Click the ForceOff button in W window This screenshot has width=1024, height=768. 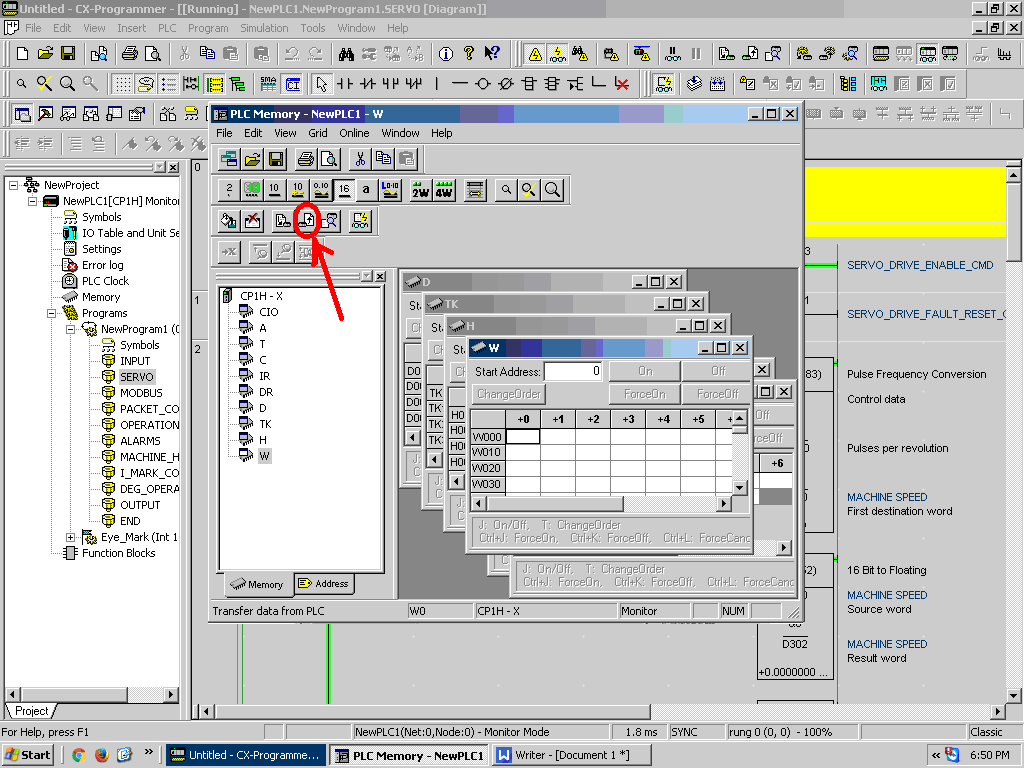coord(717,394)
